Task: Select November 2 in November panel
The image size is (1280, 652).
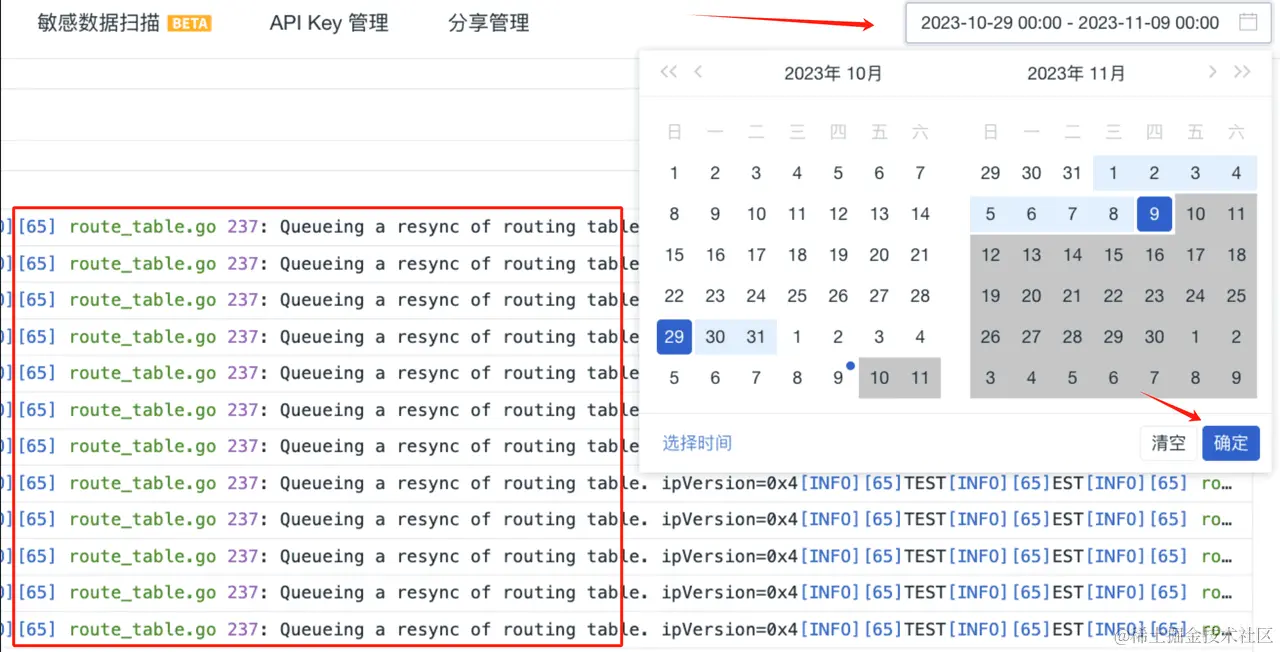Action: pyautogui.click(x=1154, y=173)
